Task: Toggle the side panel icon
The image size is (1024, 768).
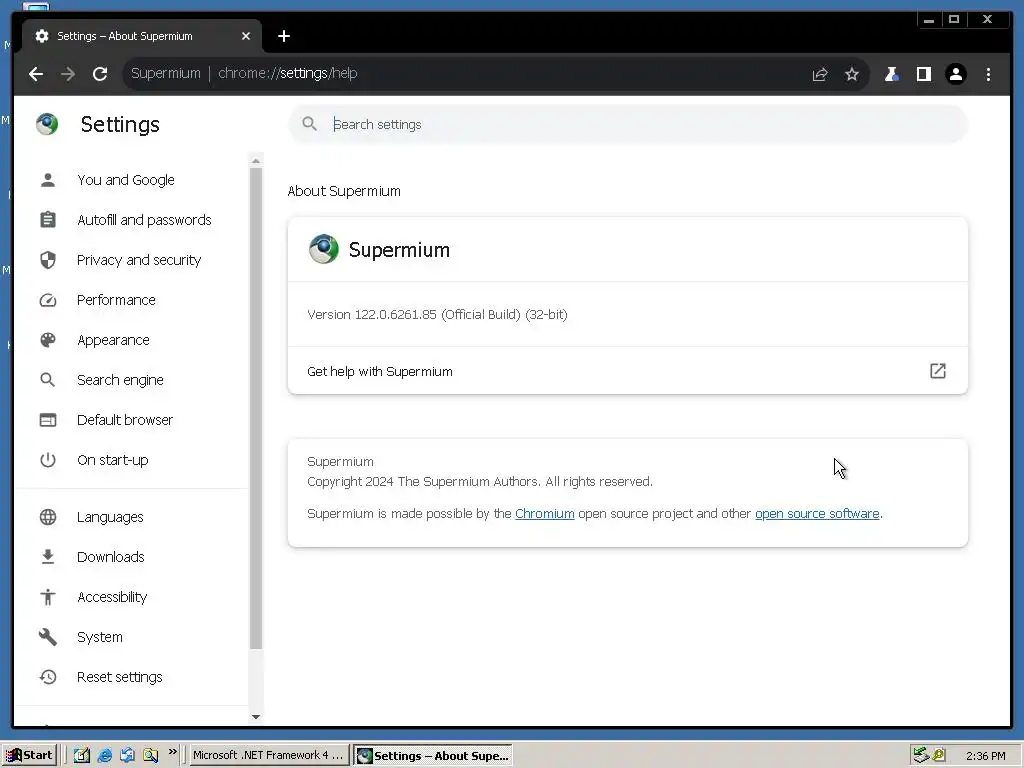Action: [x=923, y=74]
